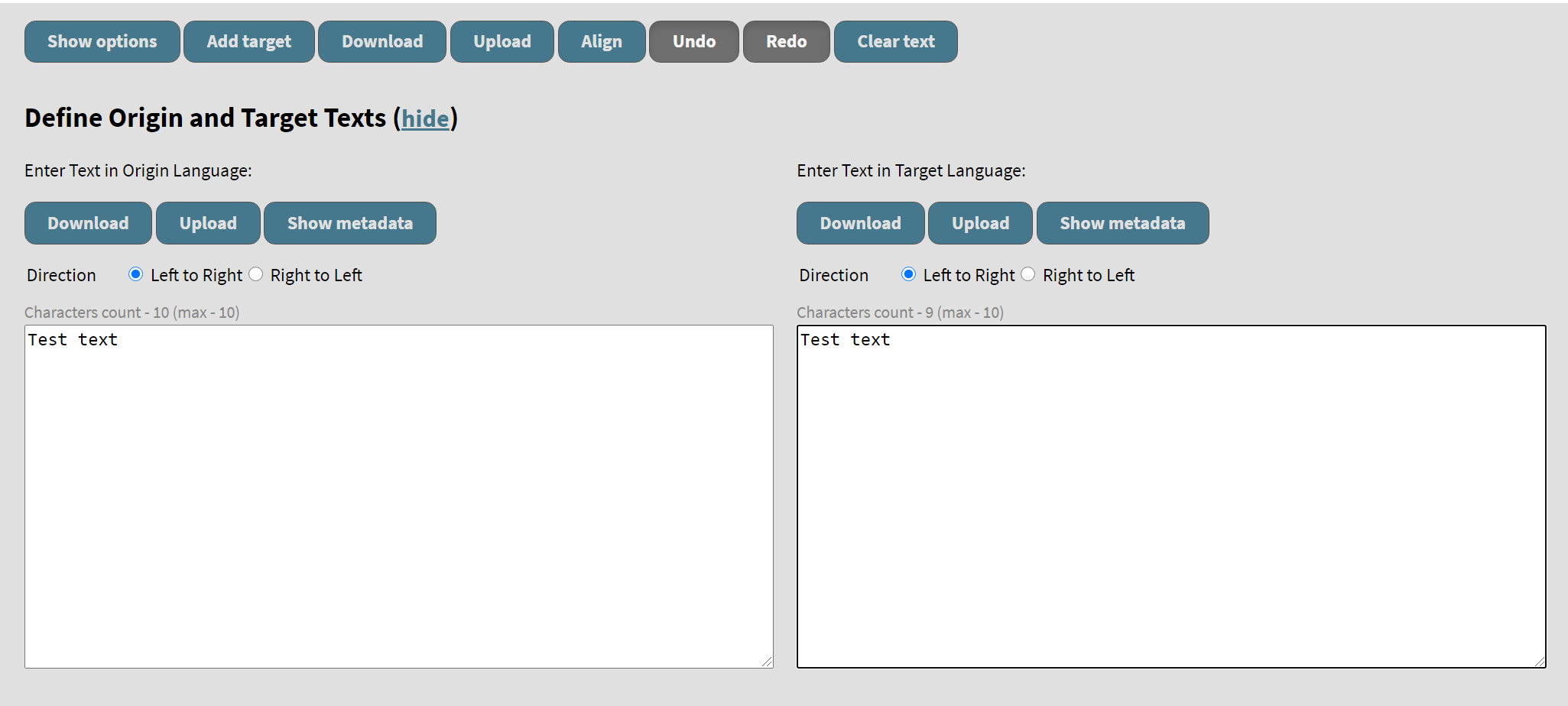
Task: Undo the last action
Action: 693,41
